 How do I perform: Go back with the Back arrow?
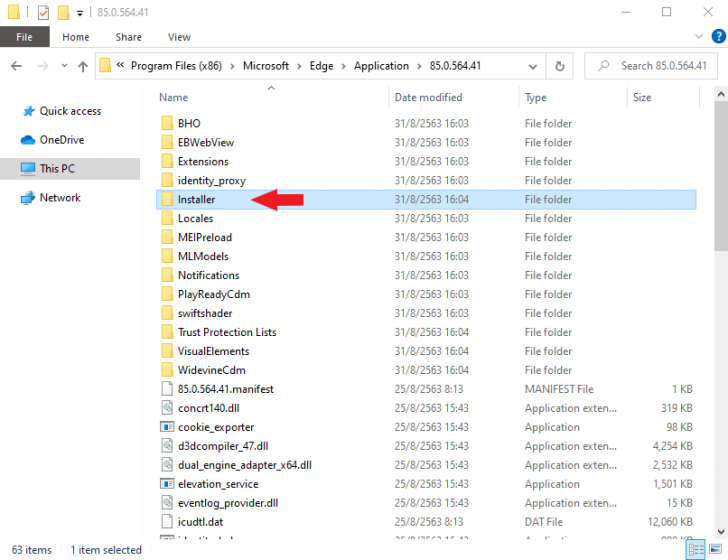point(17,66)
